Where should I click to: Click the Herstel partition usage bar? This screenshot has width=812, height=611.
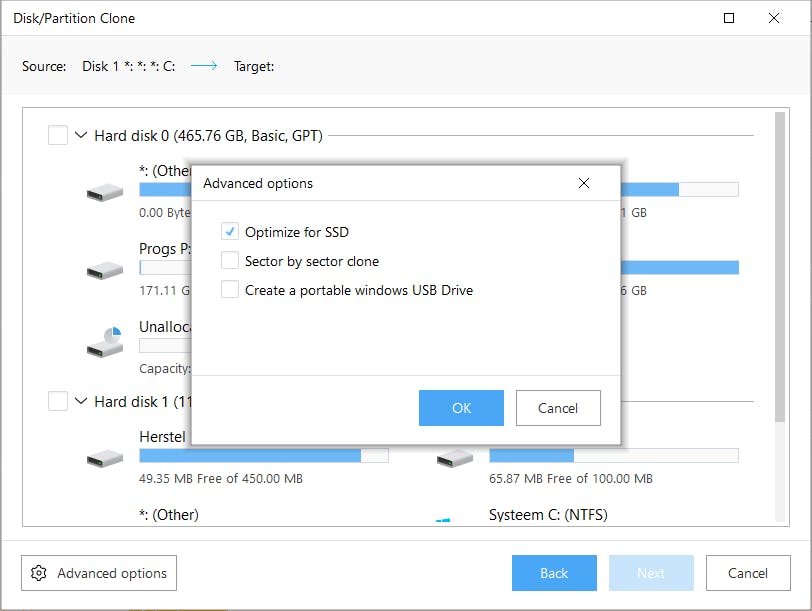(x=264, y=455)
